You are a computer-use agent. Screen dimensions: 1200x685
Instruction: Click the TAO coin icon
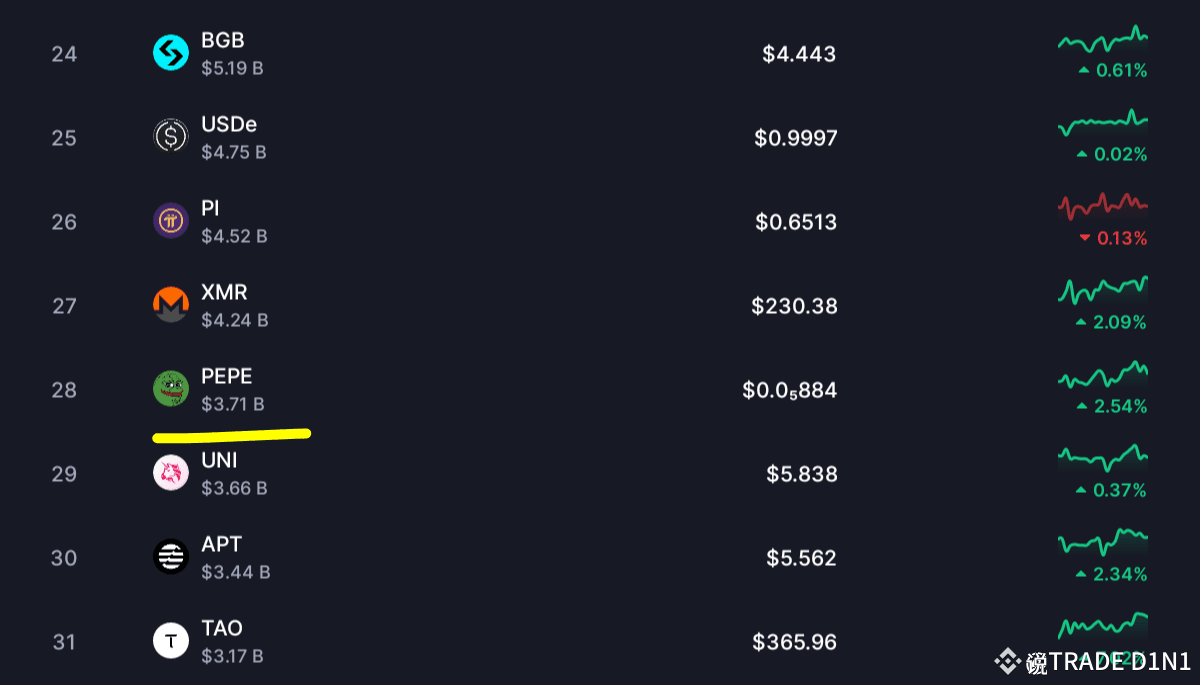pyautogui.click(x=171, y=640)
